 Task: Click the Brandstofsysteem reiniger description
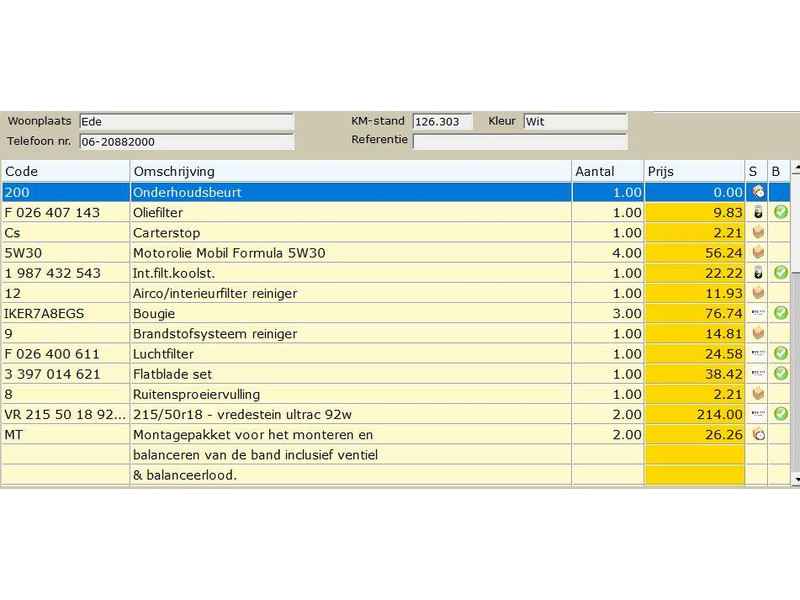(351, 334)
